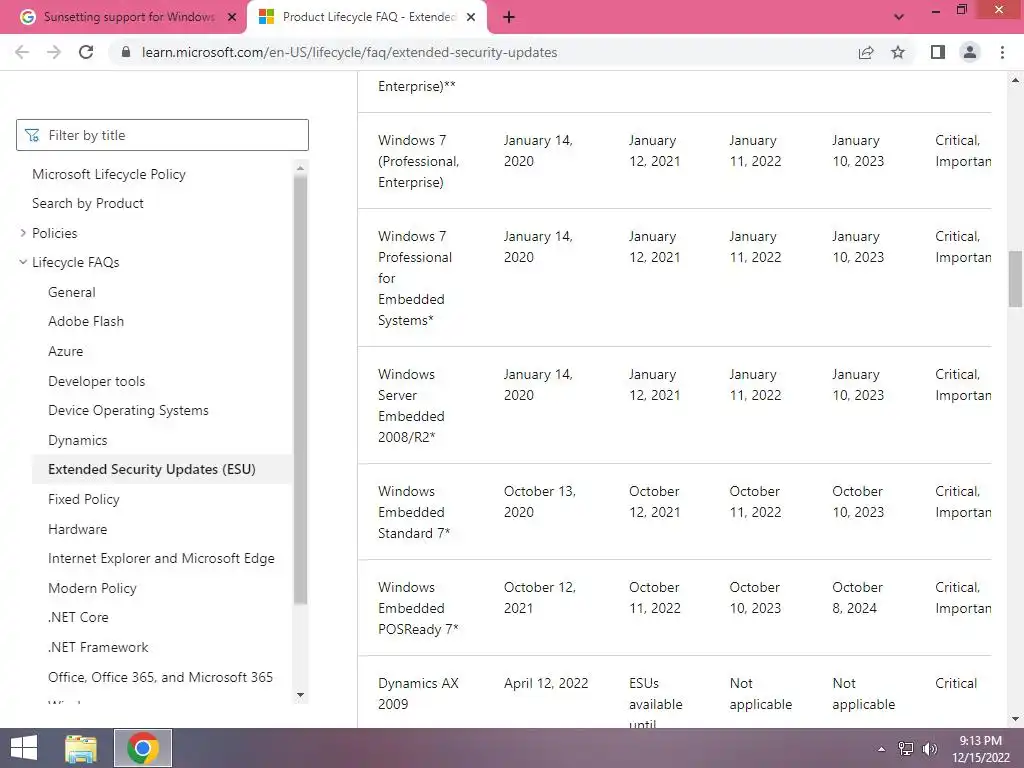This screenshot has height=768, width=1024.
Task: Open the Chrome profile avatar
Action: pyautogui.click(x=970, y=52)
